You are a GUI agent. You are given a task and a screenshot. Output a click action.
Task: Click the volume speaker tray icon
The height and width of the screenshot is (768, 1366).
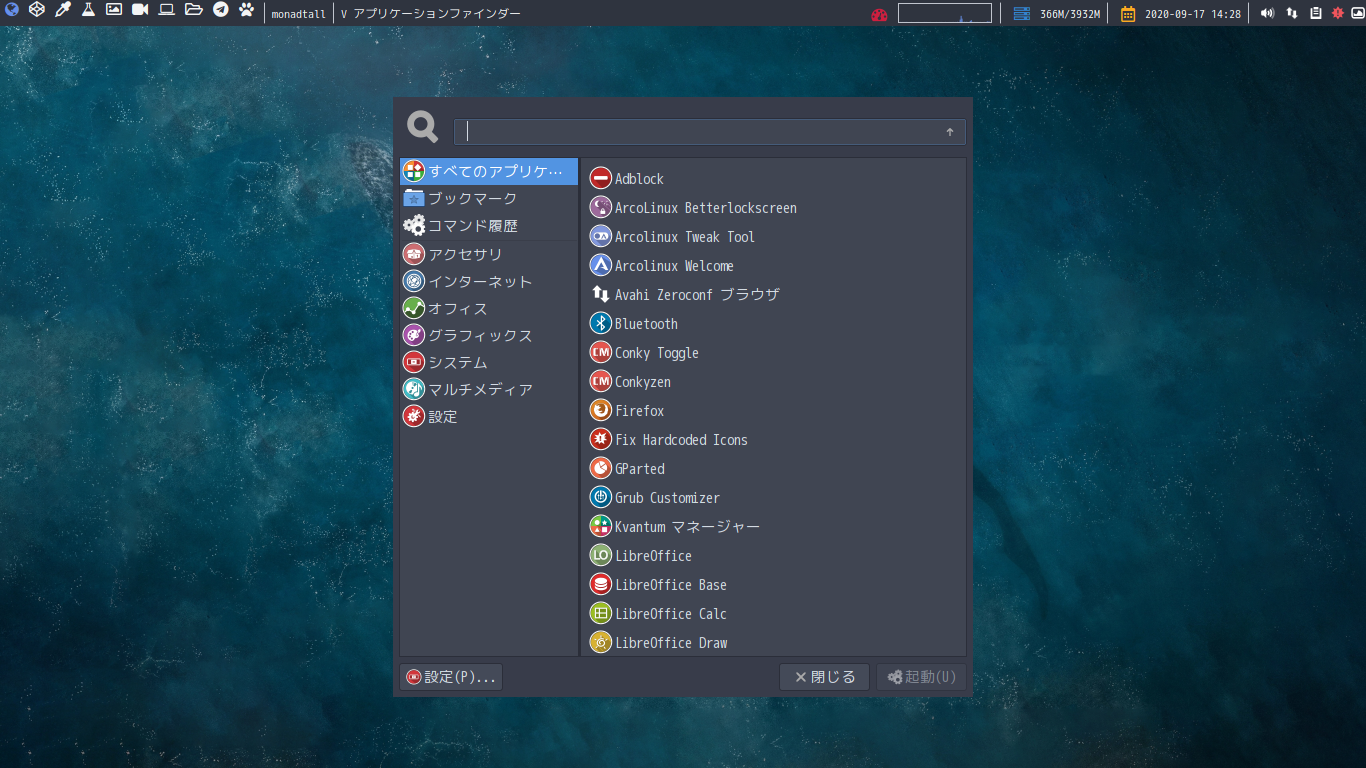pyautogui.click(x=1268, y=13)
